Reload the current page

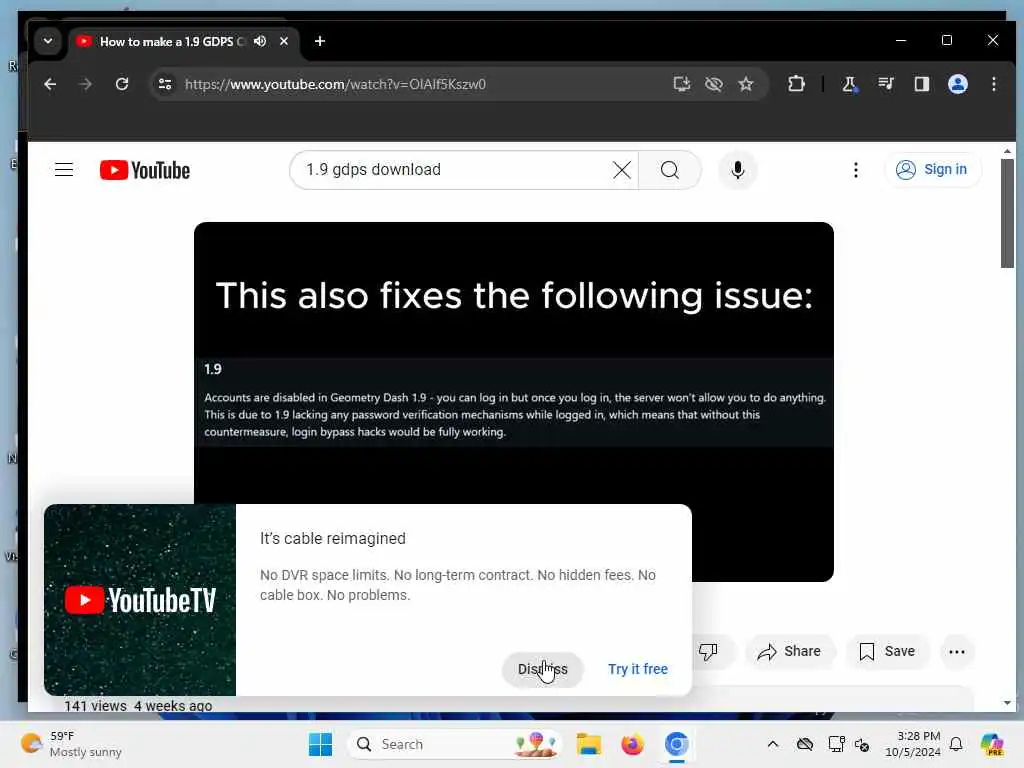click(121, 84)
